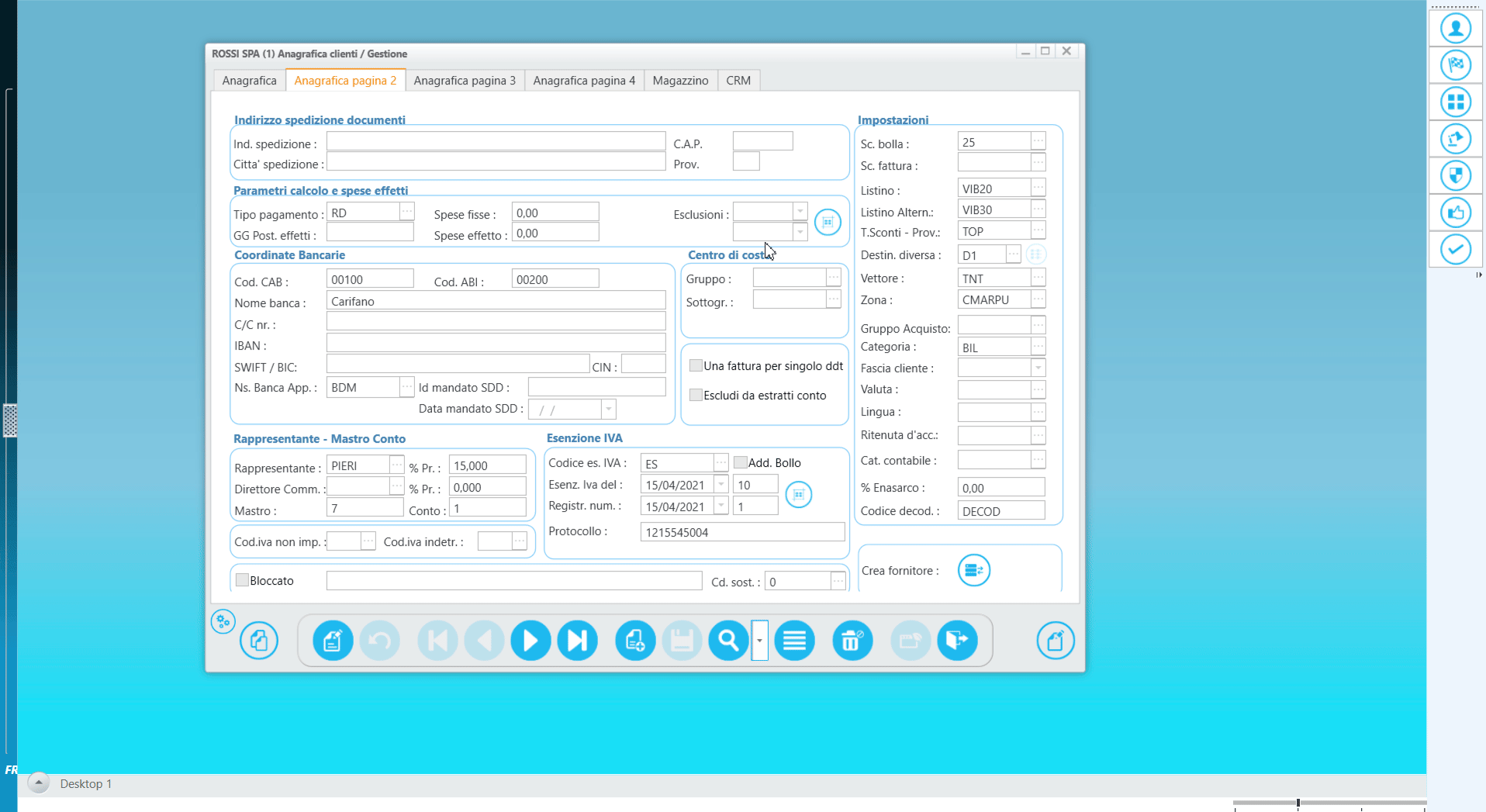The image size is (1486, 812).
Task: Click the new document add icon
Action: pyautogui.click(x=635, y=641)
